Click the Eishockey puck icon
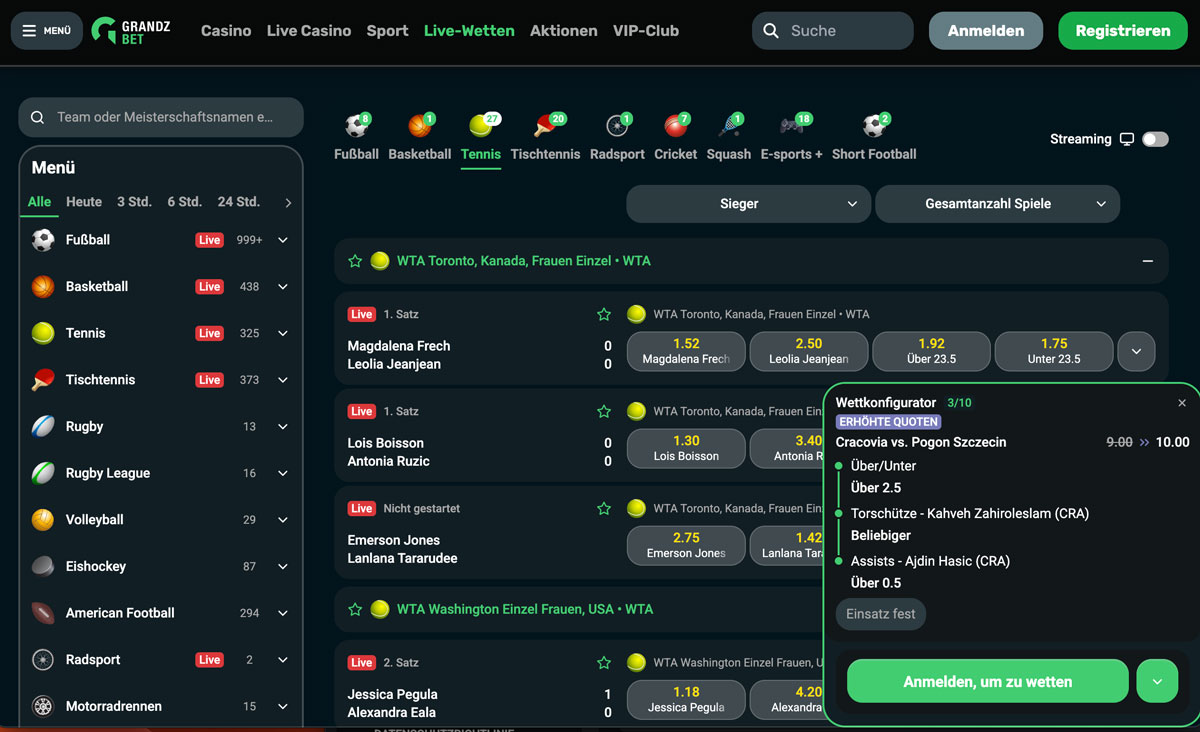The width and height of the screenshot is (1200, 732). point(43,566)
